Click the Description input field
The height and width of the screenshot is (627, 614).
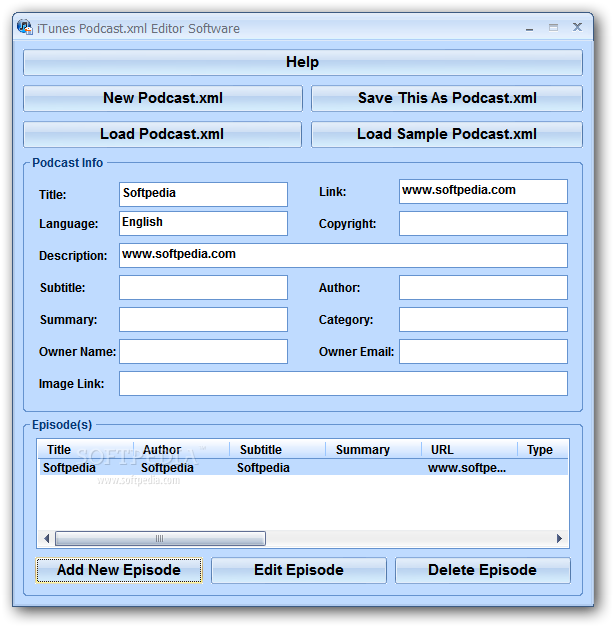pyautogui.click(x=343, y=256)
